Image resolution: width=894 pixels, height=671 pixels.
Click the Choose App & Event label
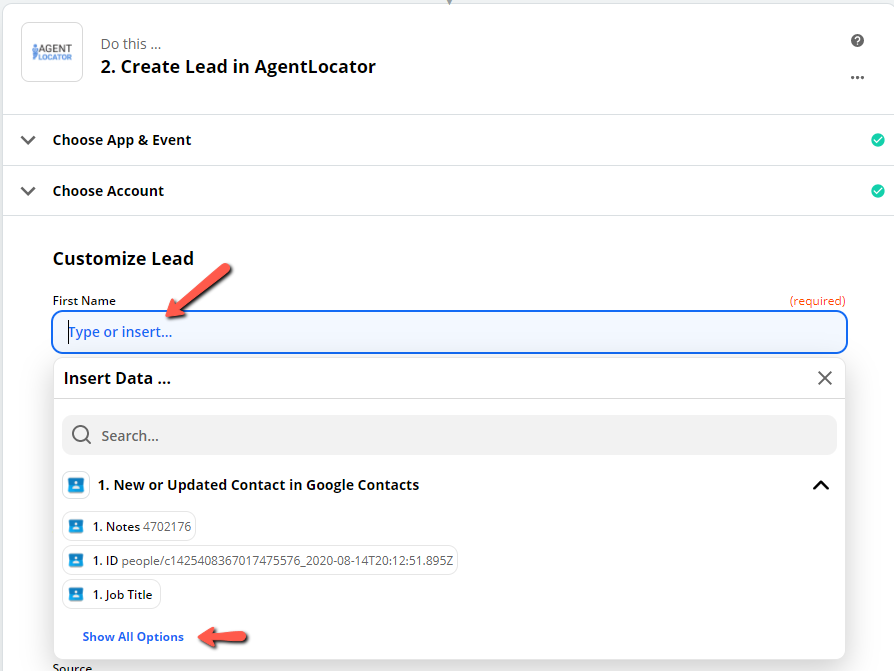[122, 140]
